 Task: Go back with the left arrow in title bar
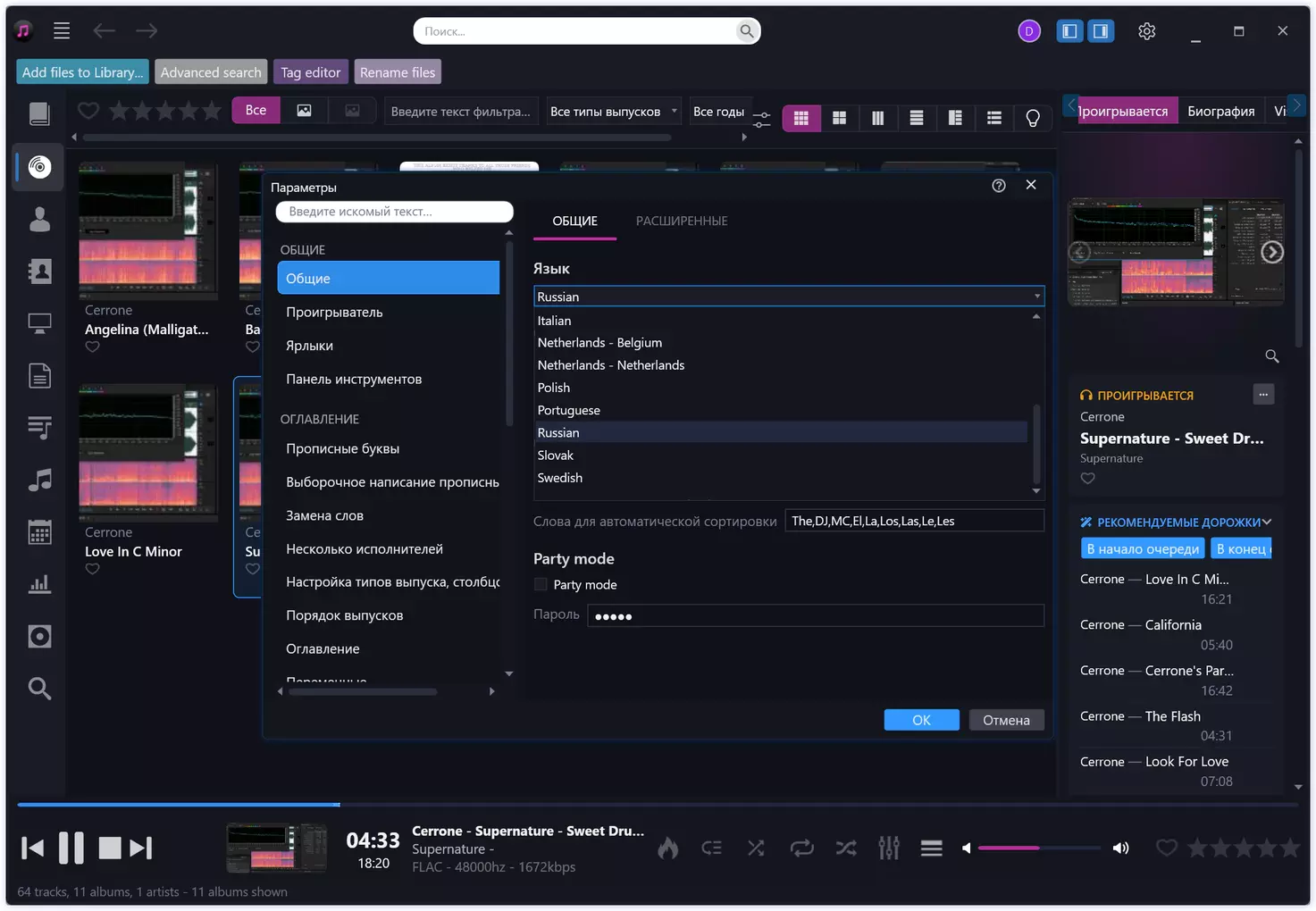105,31
